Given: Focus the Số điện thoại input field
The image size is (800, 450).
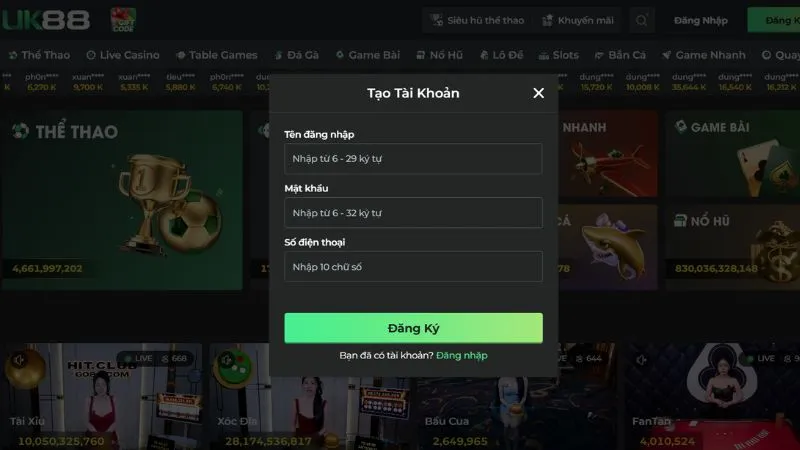Looking at the screenshot, I should click(x=413, y=267).
